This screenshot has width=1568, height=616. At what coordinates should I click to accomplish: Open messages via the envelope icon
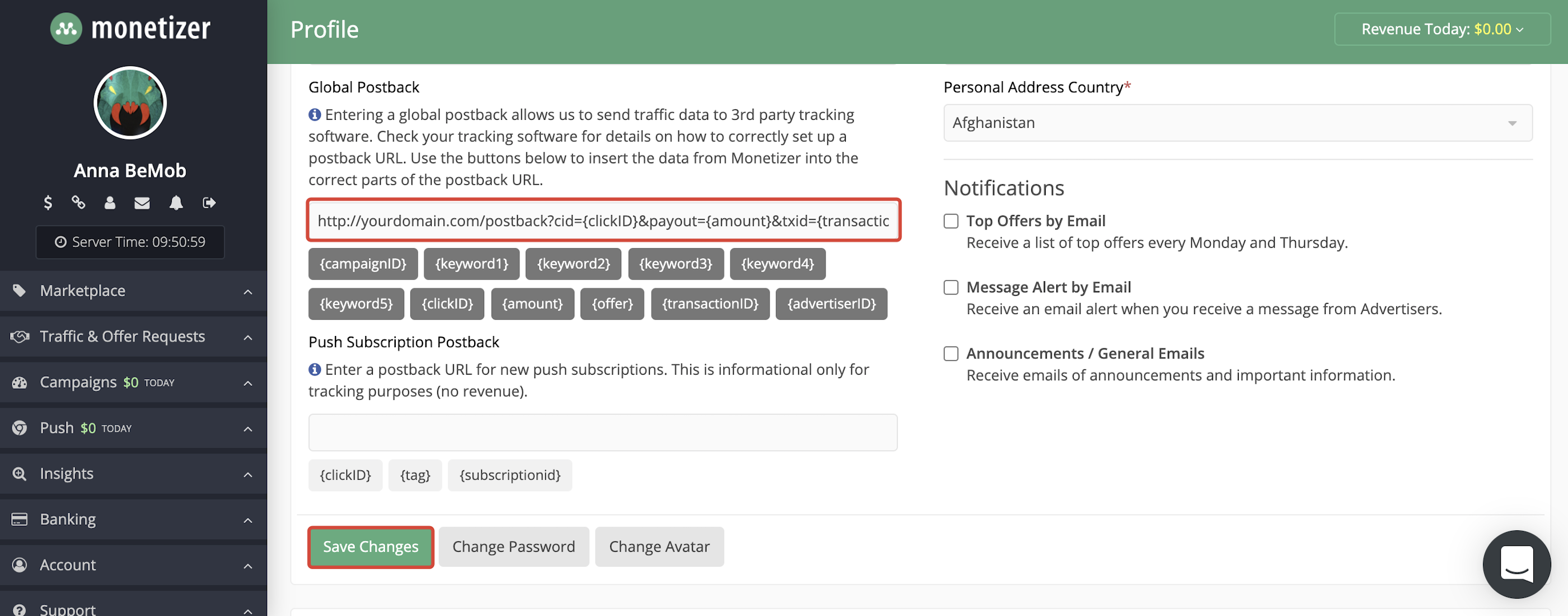point(142,203)
